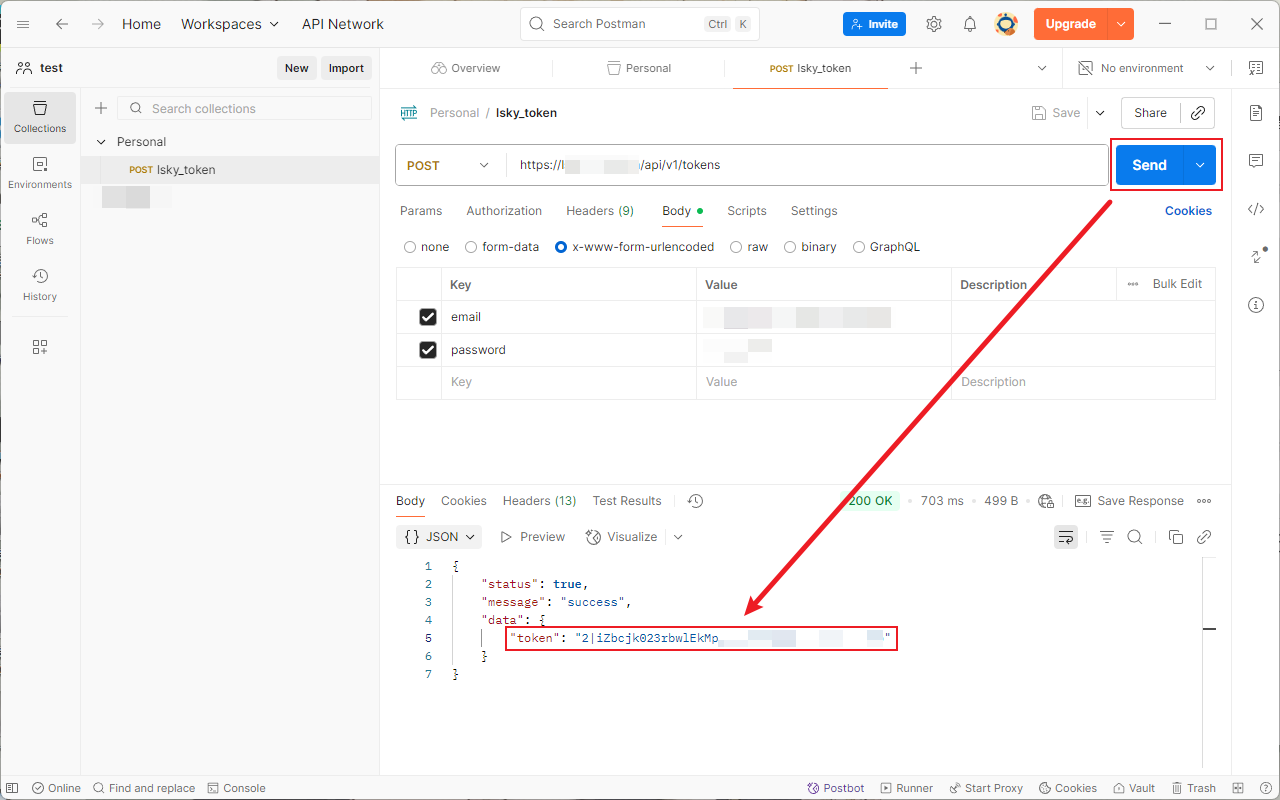Viewport: 1280px width, 800px height.
Task: Open the Info right sidebar icon
Action: 1256,305
